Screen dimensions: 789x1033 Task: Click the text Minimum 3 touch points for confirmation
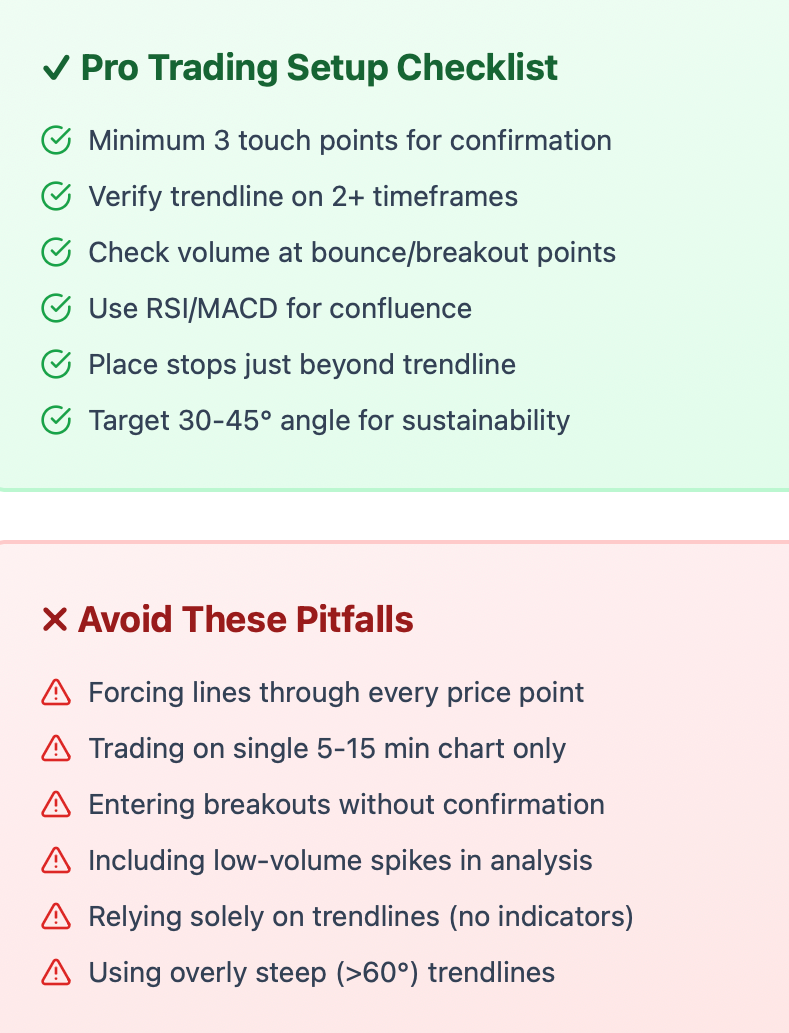pos(350,140)
